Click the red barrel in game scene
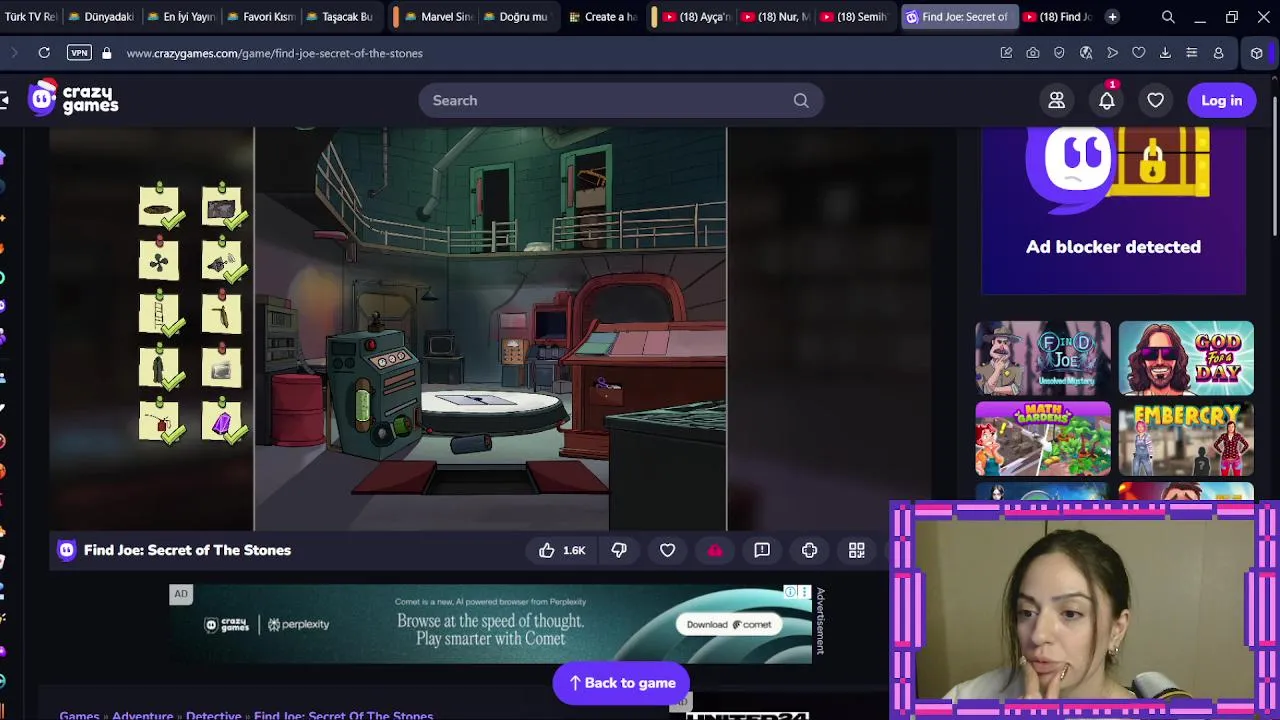The image size is (1280, 720). pos(297,409)
